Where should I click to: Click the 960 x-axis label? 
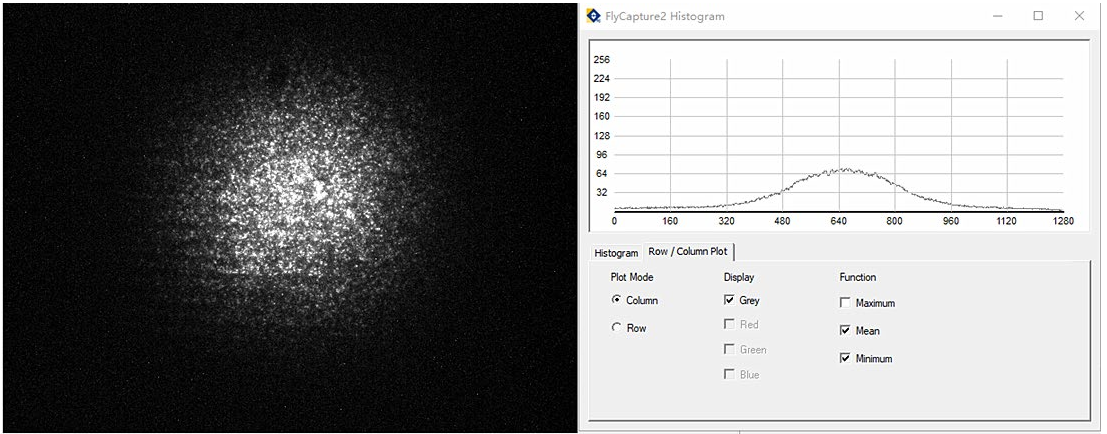coord(951,221)
